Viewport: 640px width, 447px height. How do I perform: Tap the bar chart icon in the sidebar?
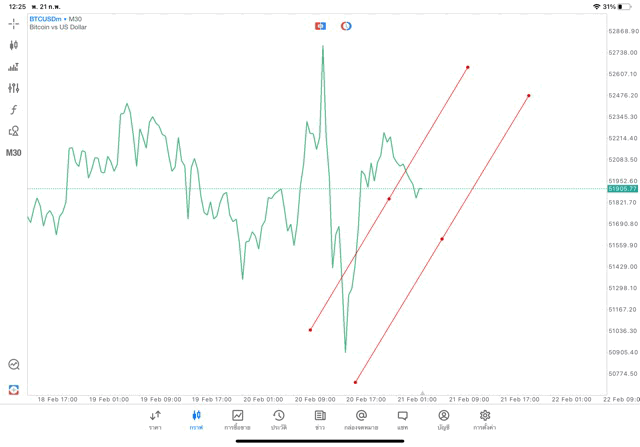tap(14, 67)
